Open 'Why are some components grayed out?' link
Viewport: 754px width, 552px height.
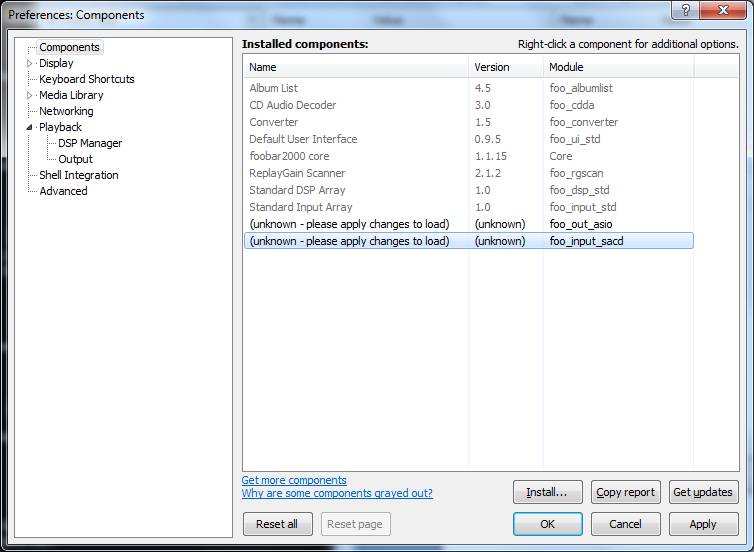coord(337,493)
